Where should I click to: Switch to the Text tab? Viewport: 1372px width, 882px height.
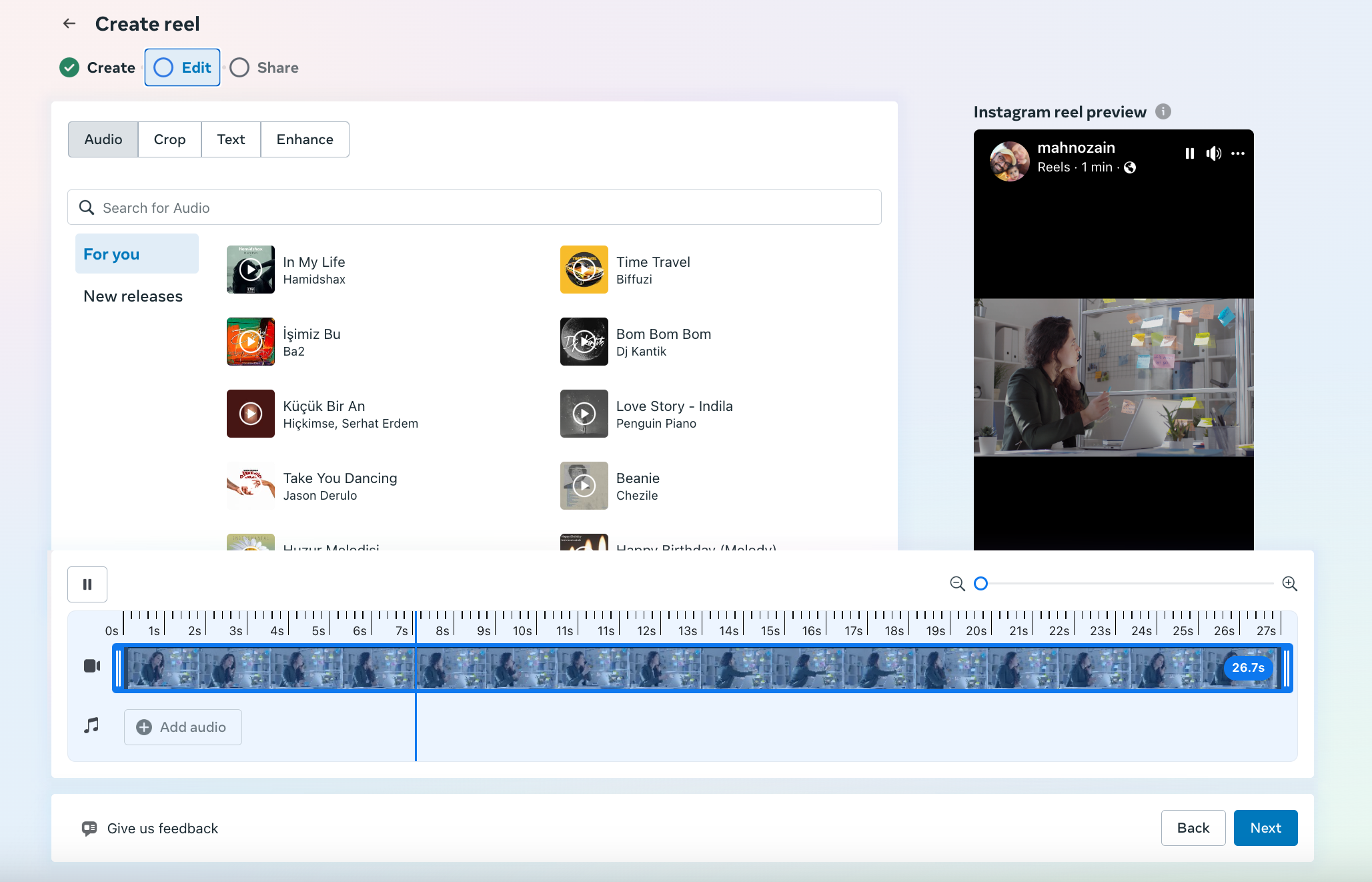[231, 139]
